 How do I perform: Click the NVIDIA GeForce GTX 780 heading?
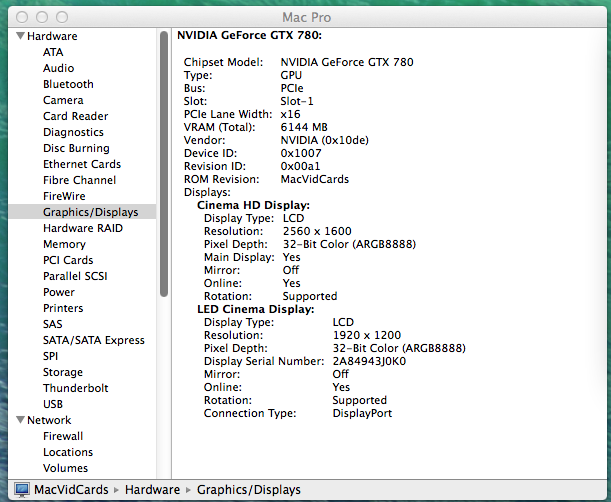click(x=249, y=35)
